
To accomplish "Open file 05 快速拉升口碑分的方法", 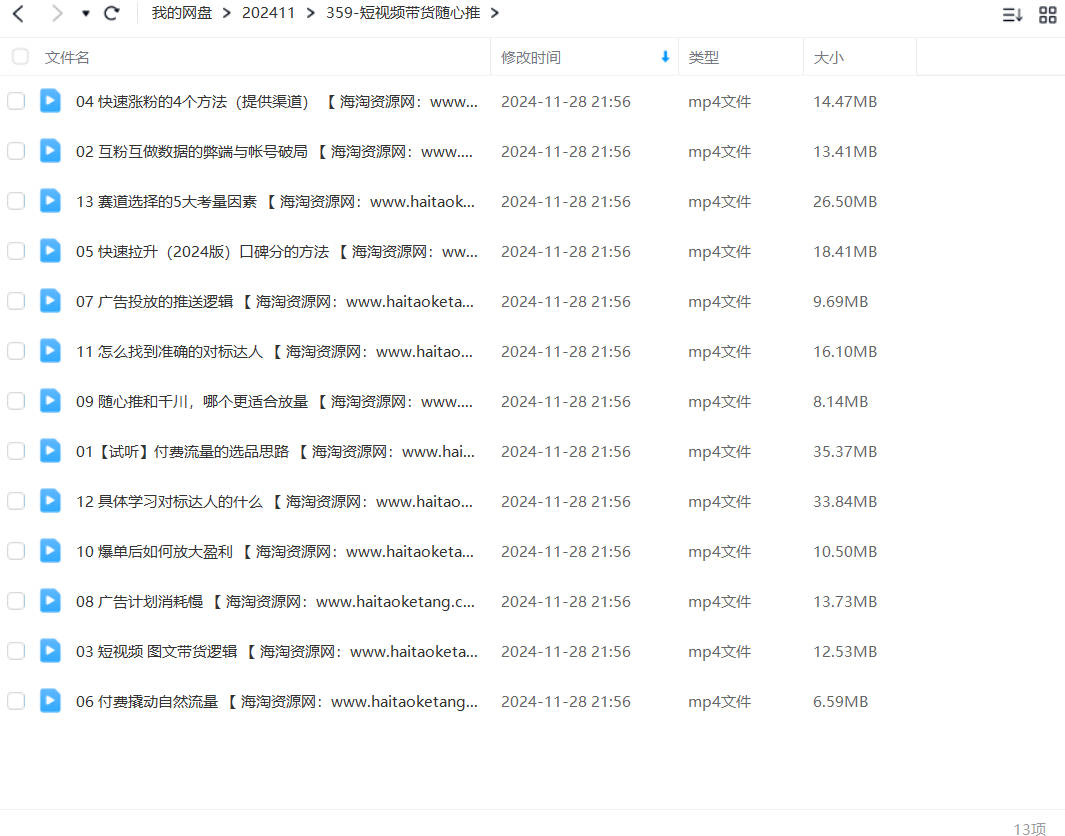I will [x=276, y=251].
